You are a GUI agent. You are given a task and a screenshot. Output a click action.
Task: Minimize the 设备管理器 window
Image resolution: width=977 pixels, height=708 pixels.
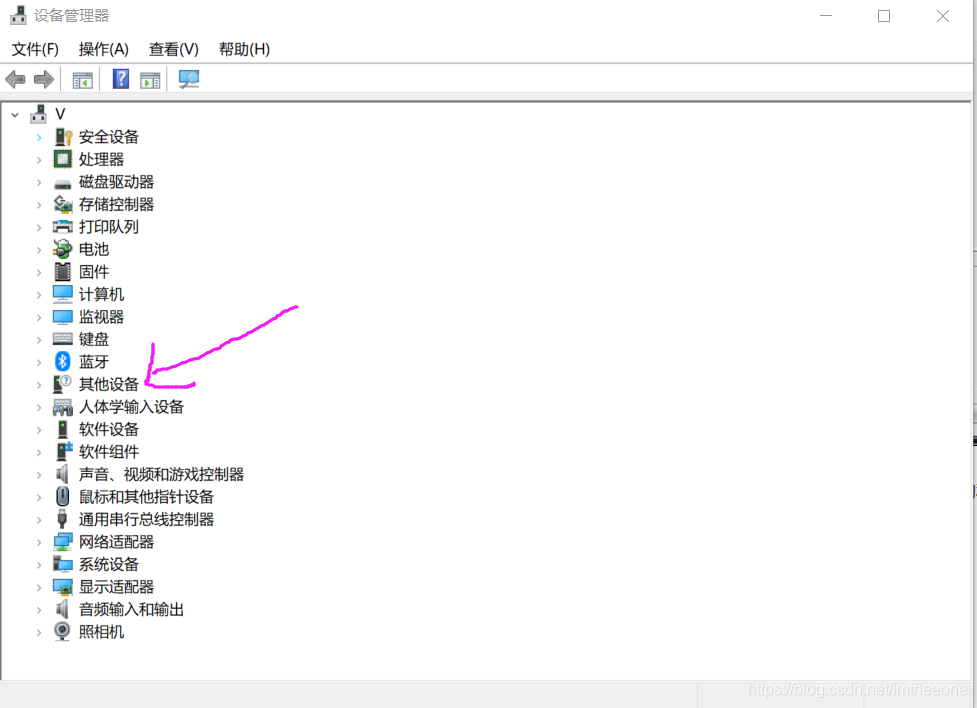(x=826, y=16)
